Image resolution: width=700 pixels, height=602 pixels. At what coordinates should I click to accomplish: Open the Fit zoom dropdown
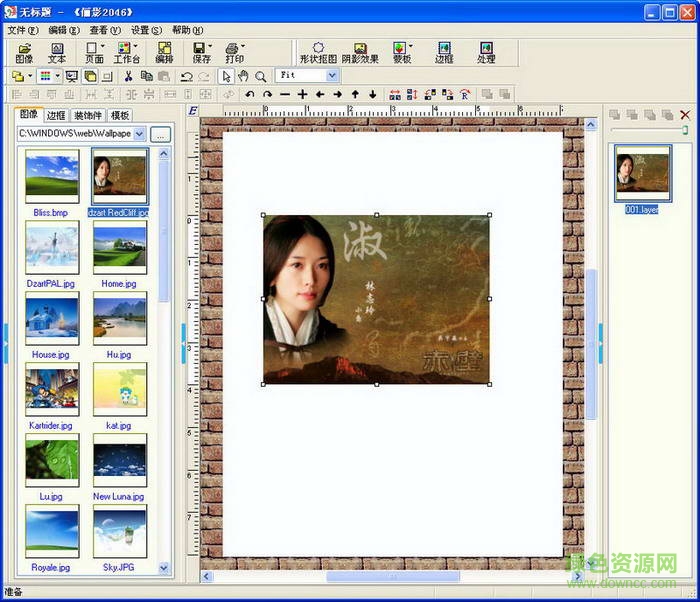(x=332, y=76)
